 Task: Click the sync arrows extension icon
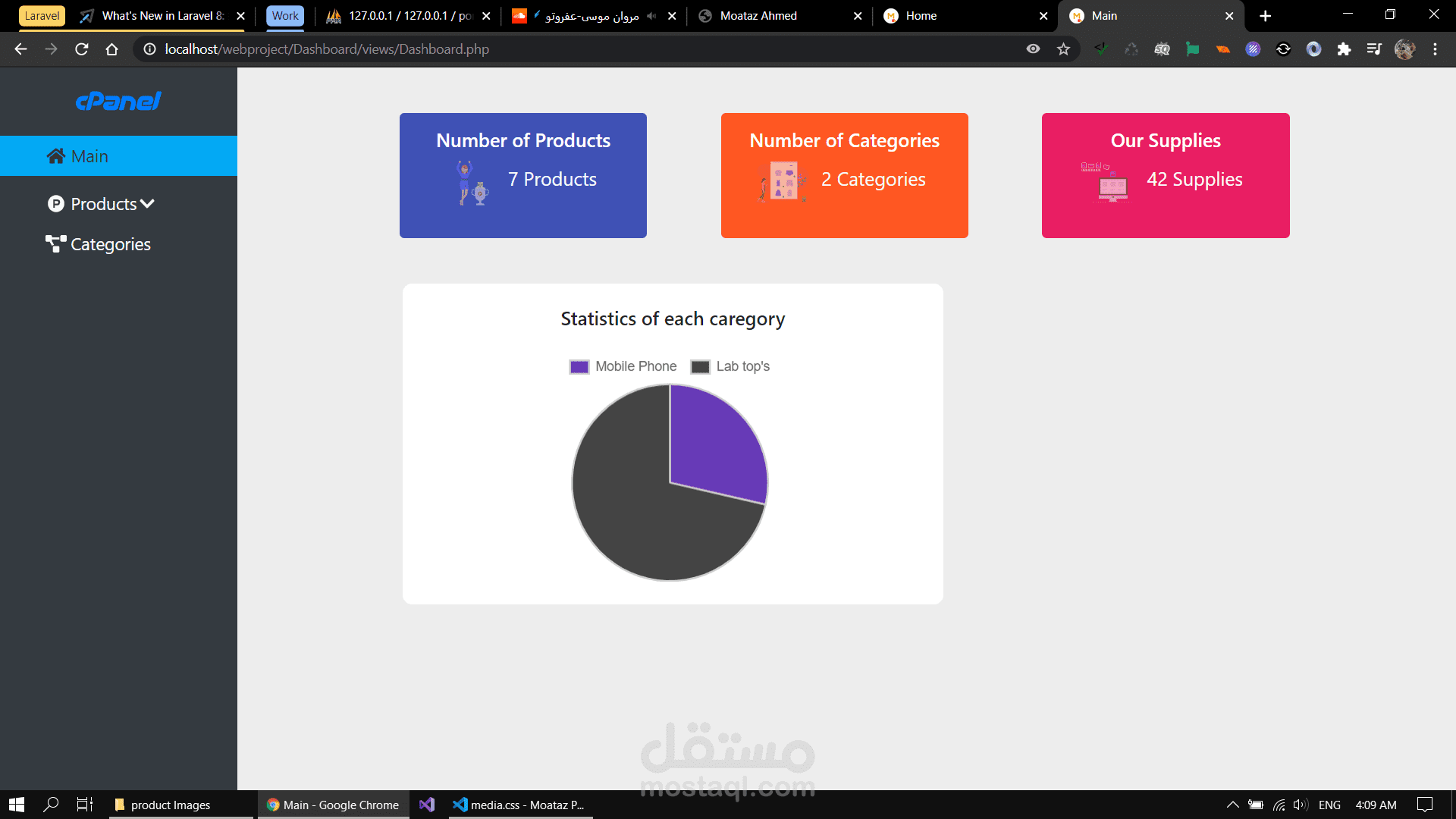(x=1283, y=49)
